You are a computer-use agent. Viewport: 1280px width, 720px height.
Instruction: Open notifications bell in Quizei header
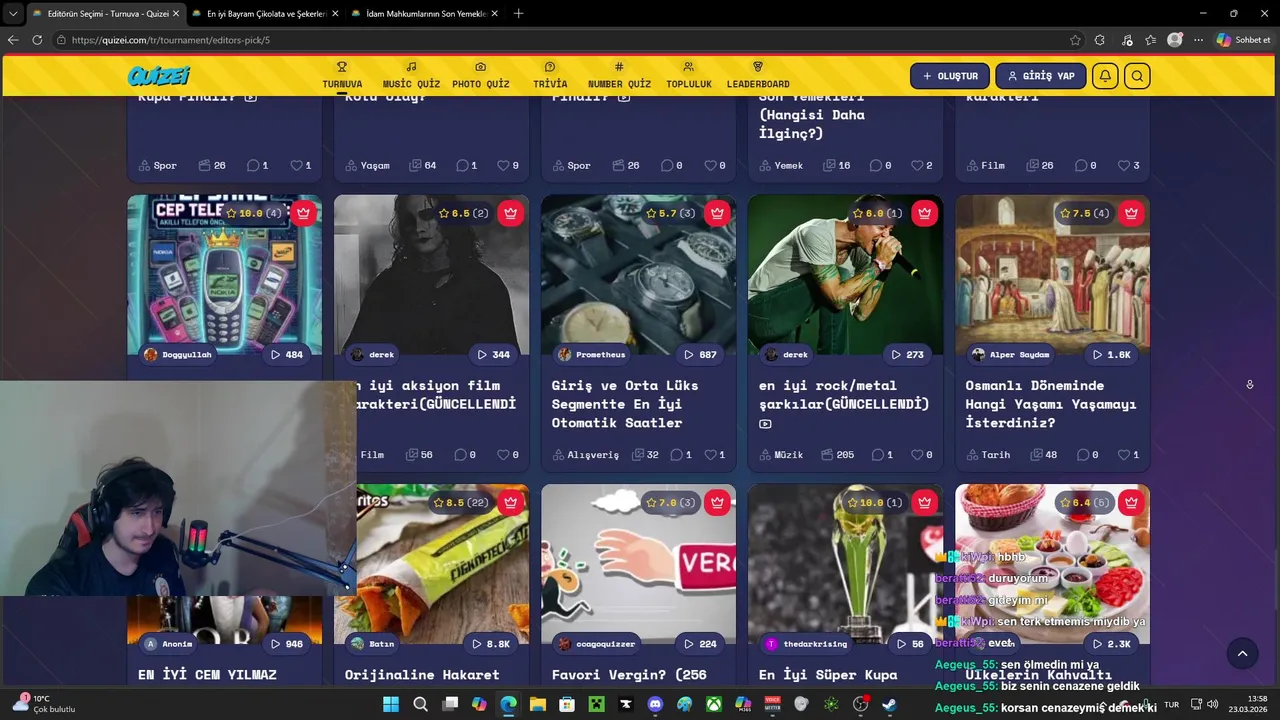[1105, 76]
